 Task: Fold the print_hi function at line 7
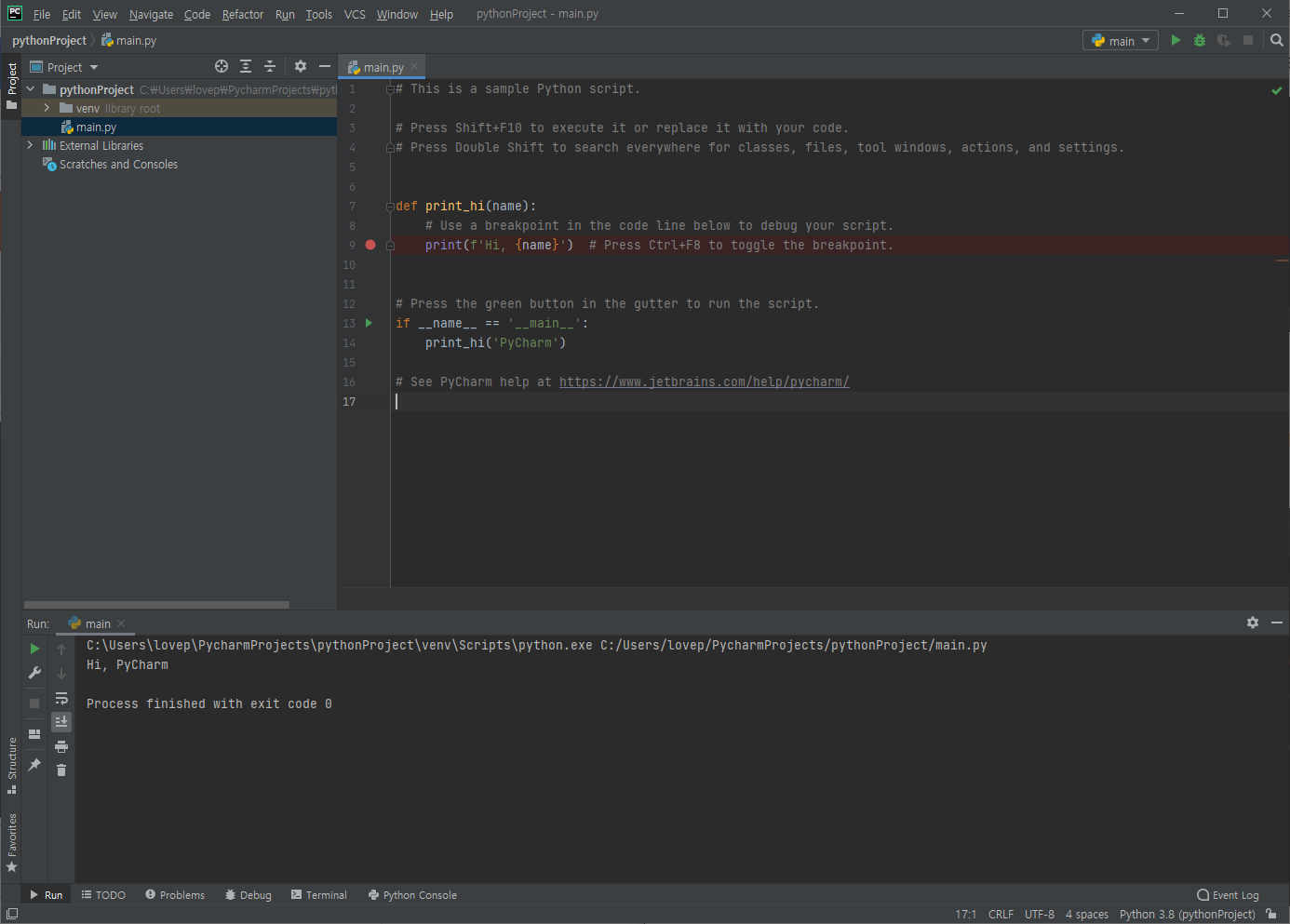coord(390,206)
